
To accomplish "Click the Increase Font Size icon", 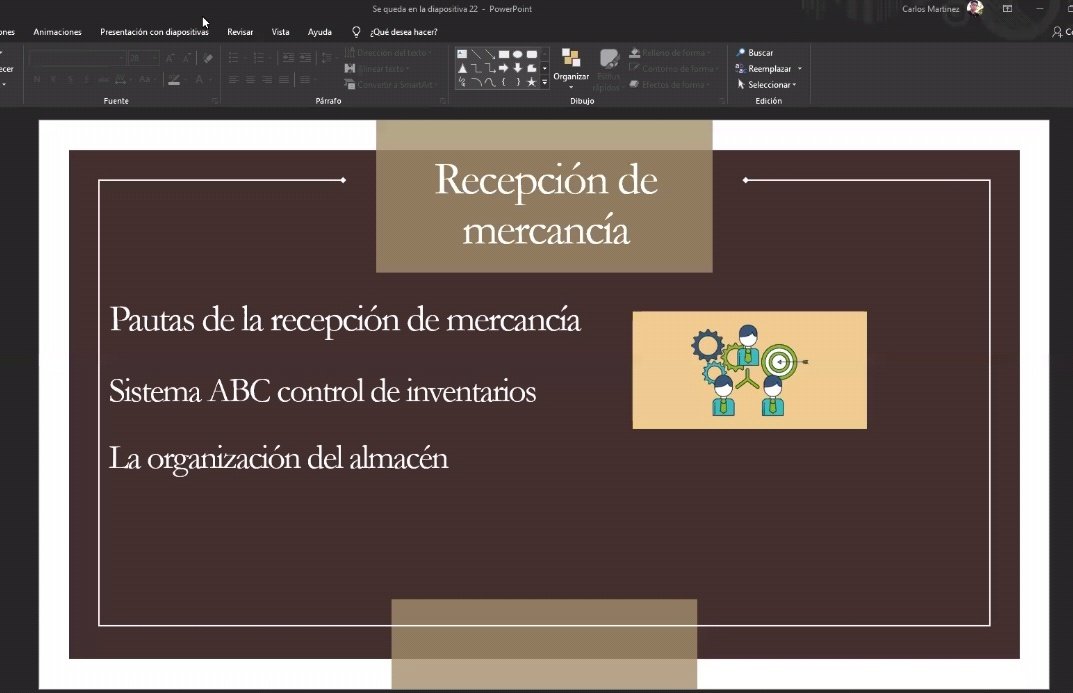I will [170, 59].
